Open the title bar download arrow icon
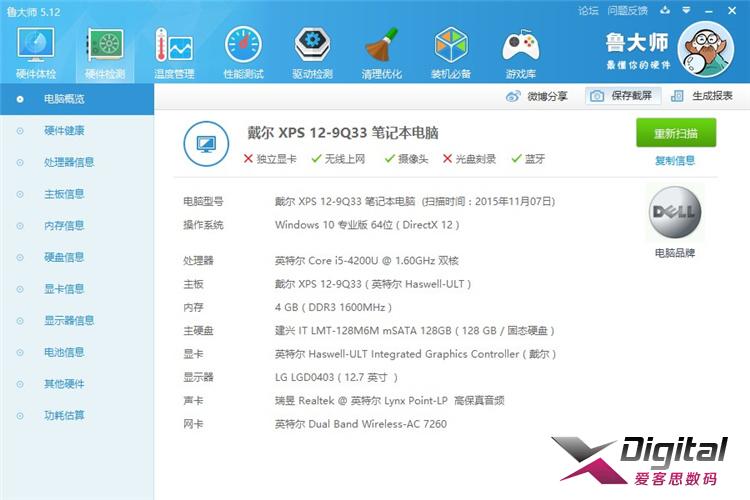This screenshot has height=500, width=750. [x=665, y=10]
